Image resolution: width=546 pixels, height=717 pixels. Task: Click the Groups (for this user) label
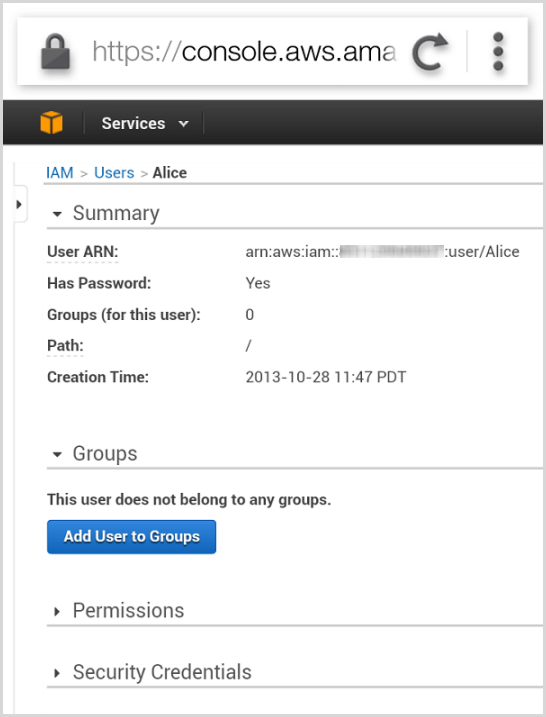click(124, 315)
